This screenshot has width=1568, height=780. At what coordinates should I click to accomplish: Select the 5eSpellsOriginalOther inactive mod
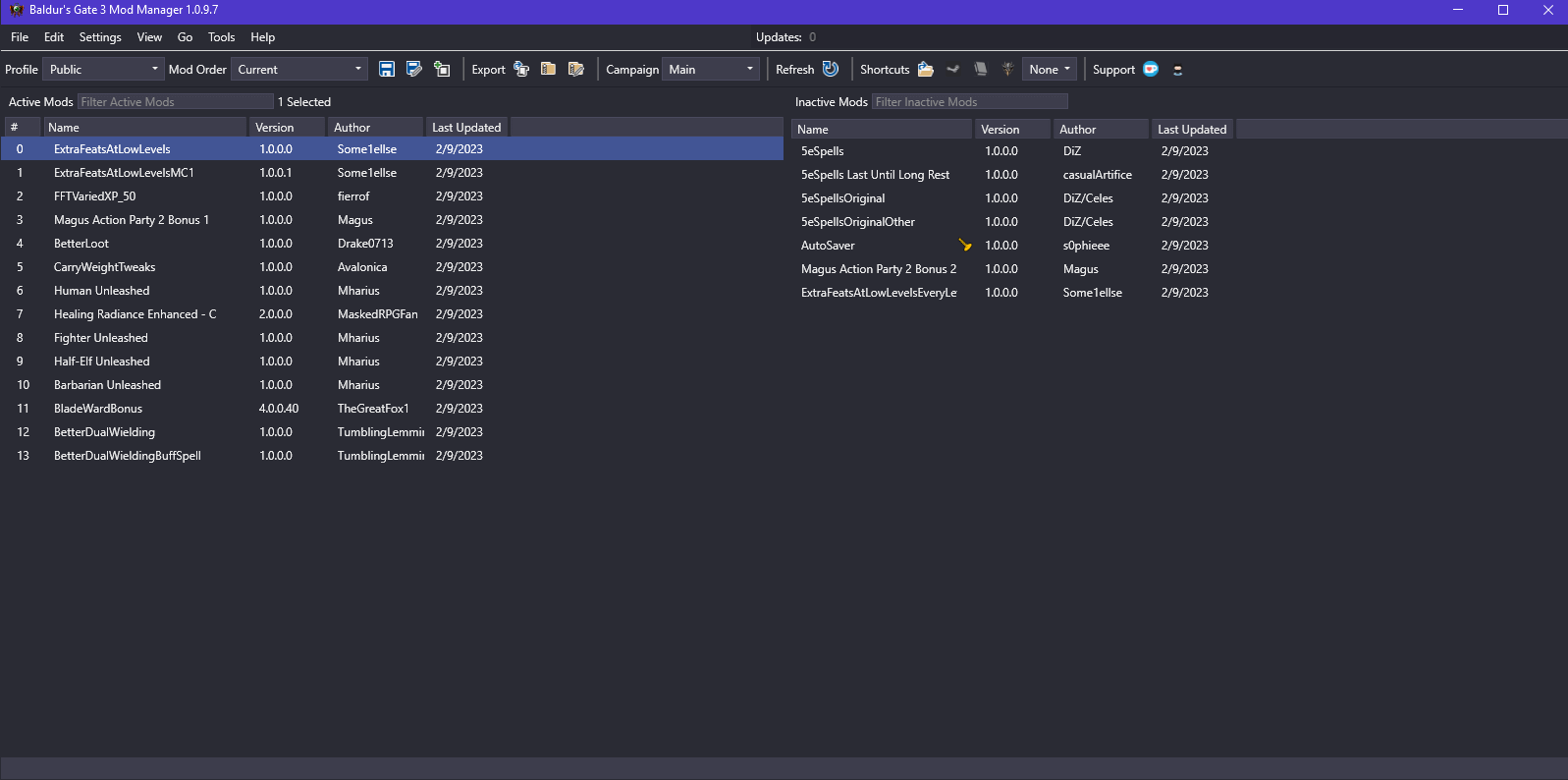coord(1179,221)
